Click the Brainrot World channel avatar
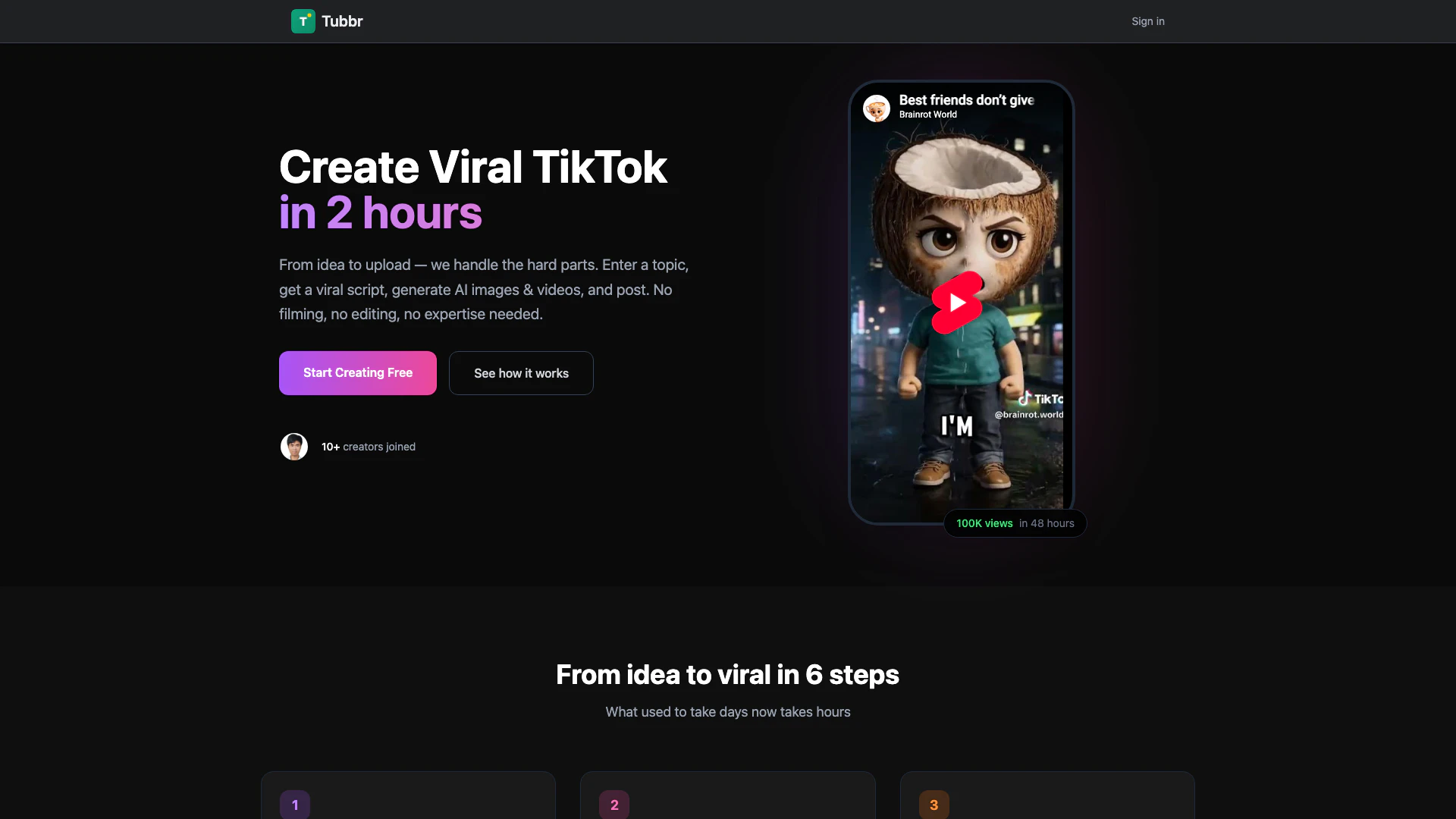The height and width of the screenshot is (819, 1456). [876, 108]
